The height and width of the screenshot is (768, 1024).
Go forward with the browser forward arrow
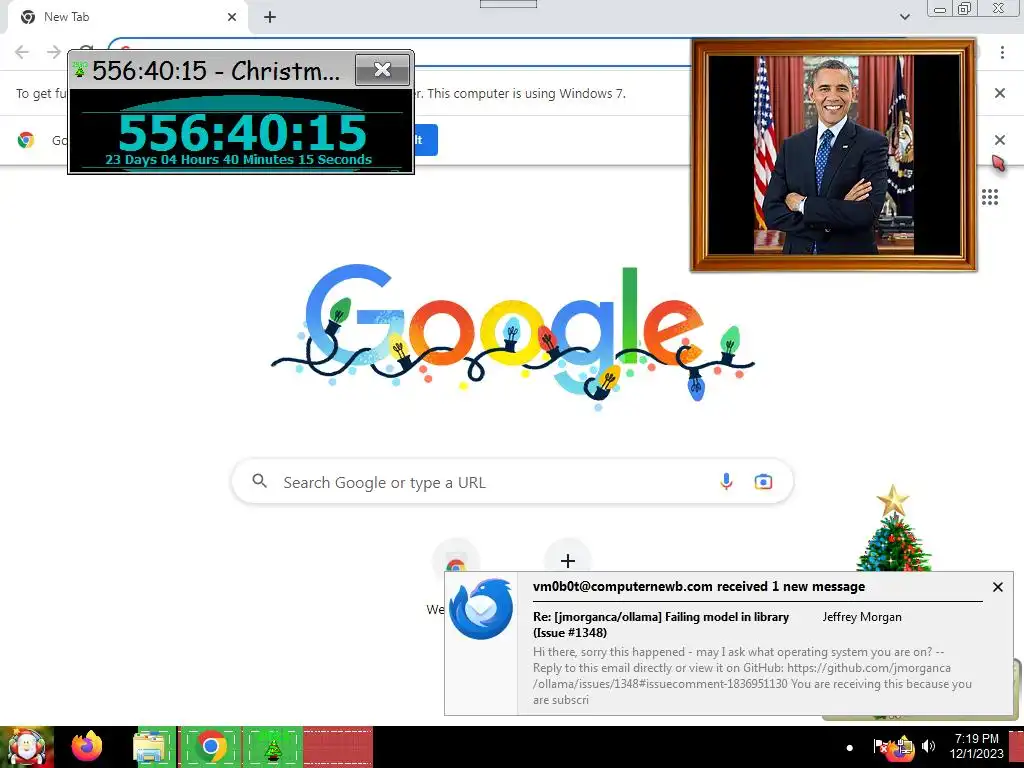pyautogui.click(x=54, y=52)
